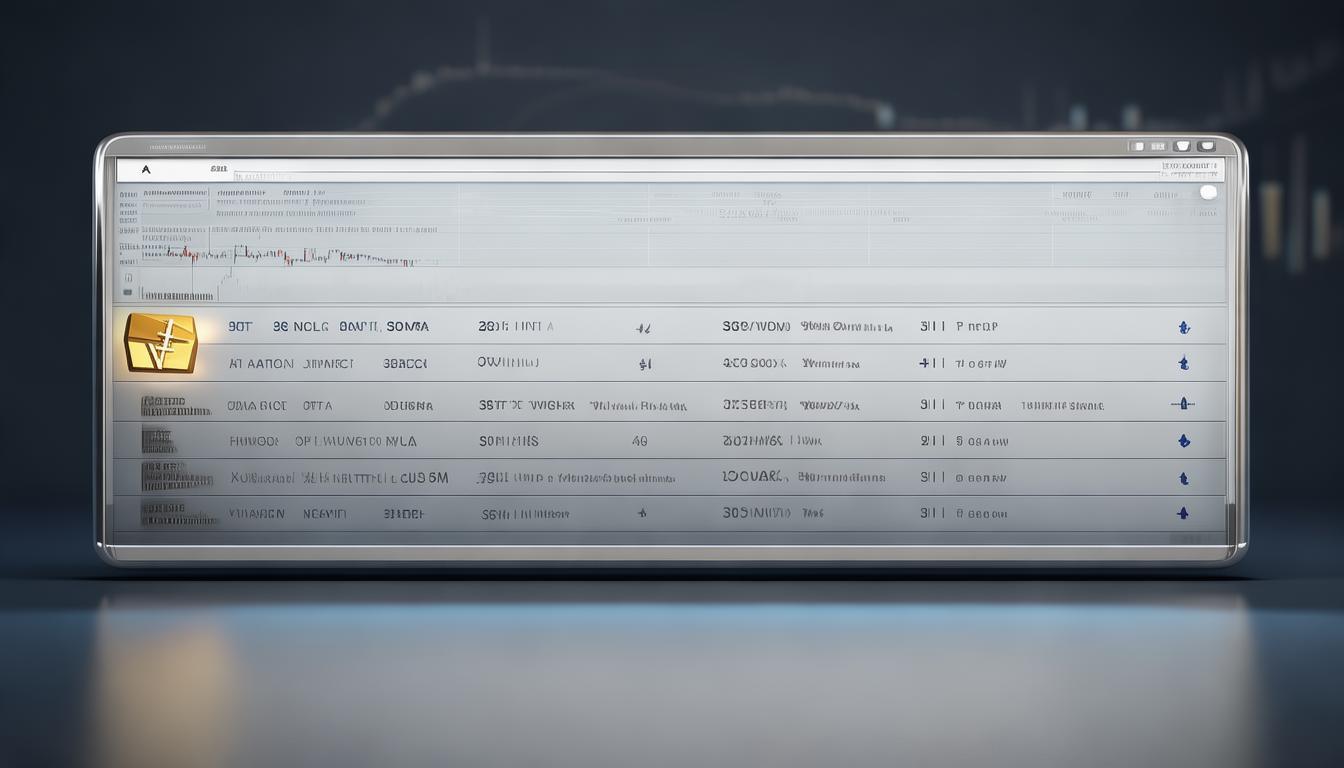The height and width of the screenshot is (768, 1344).
Task: Click the blue arrow in the last table row
Action: 1183,514
